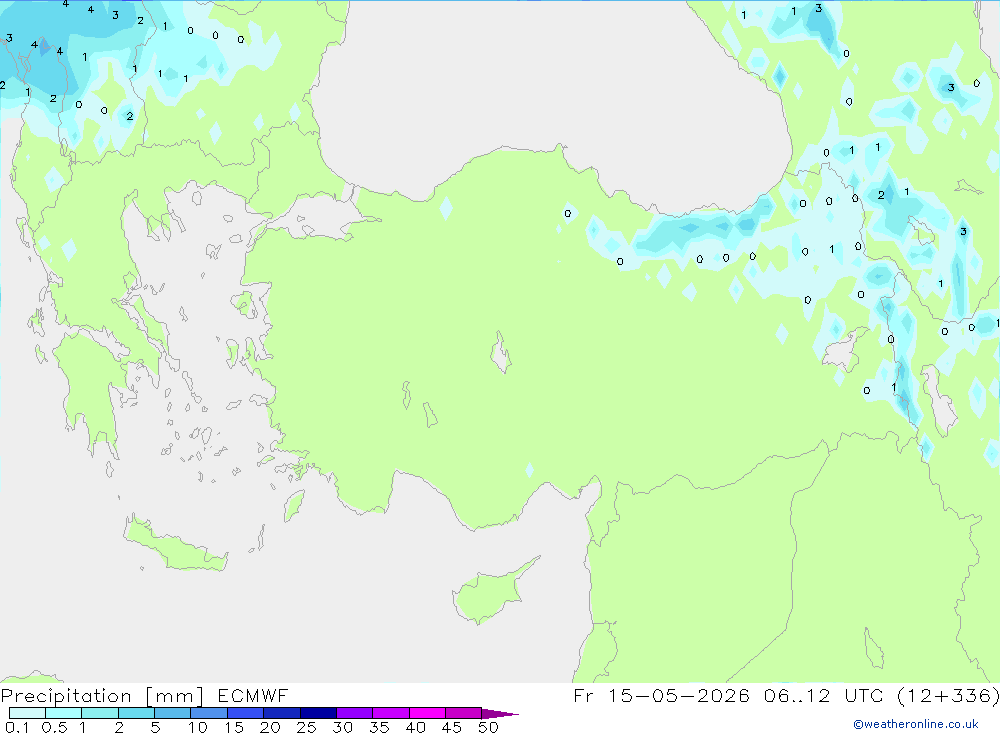Select the 35–40 mm violet swatch
Viewport: 1000px width, 733px height.
391,713
